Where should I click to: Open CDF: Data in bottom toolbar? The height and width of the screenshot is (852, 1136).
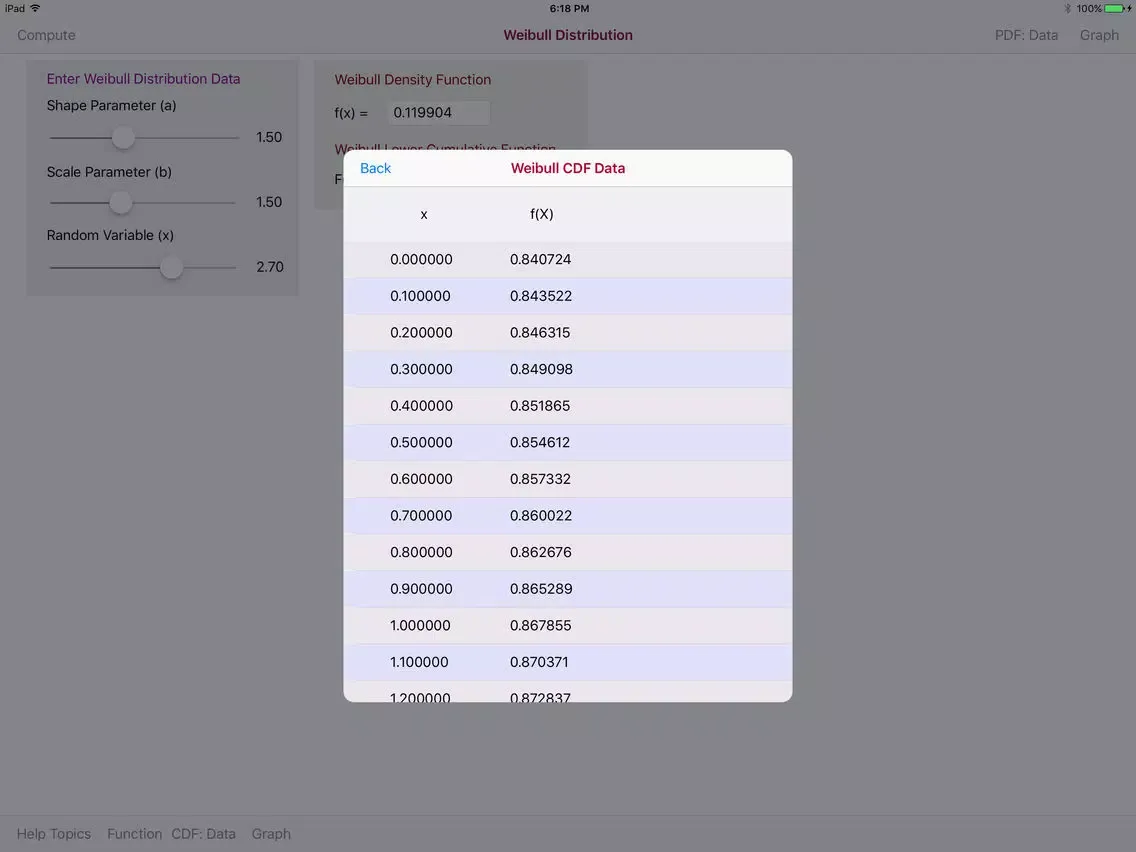(204, 834)
